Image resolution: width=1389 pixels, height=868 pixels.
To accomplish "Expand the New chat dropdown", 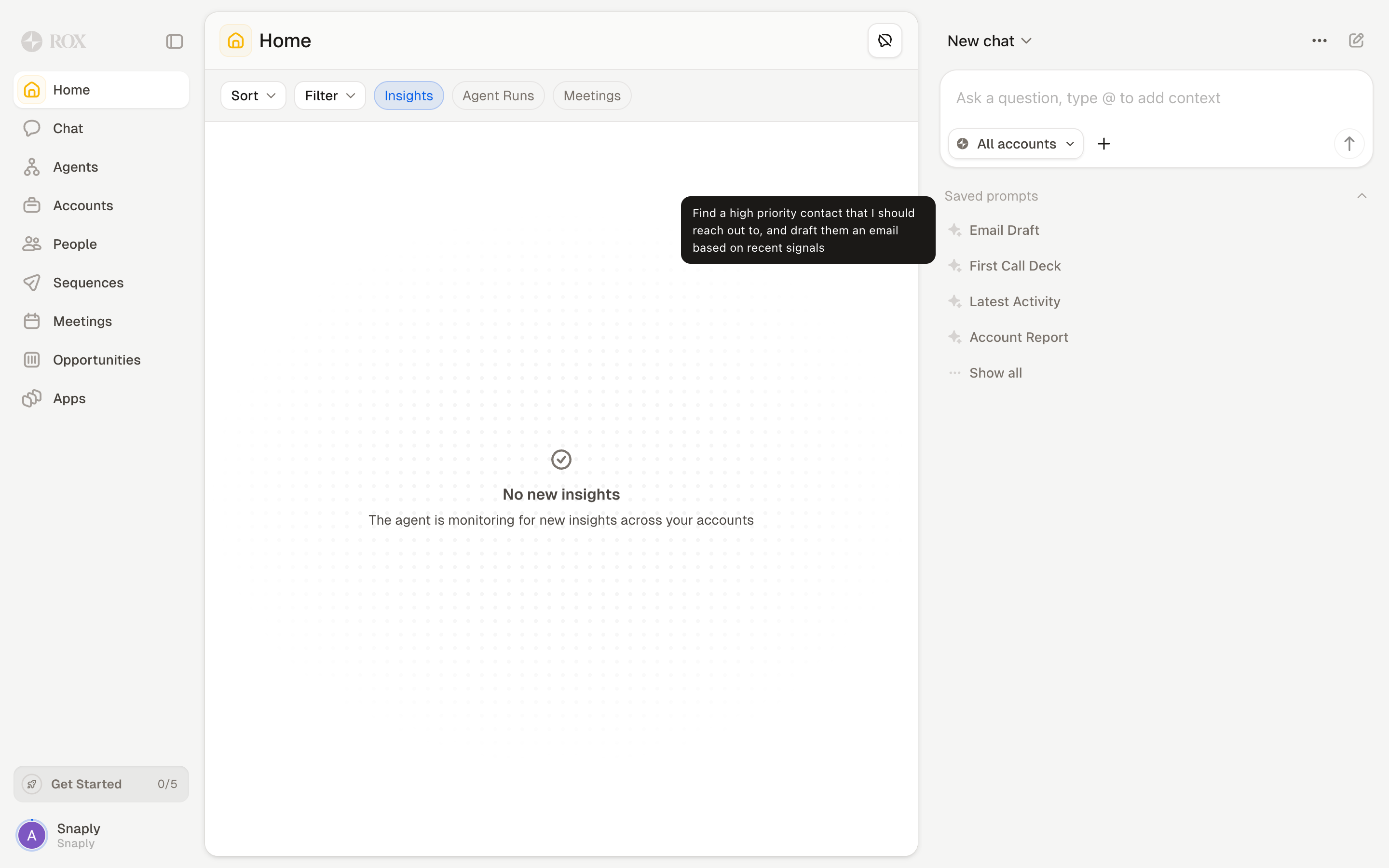I will 990,41.
